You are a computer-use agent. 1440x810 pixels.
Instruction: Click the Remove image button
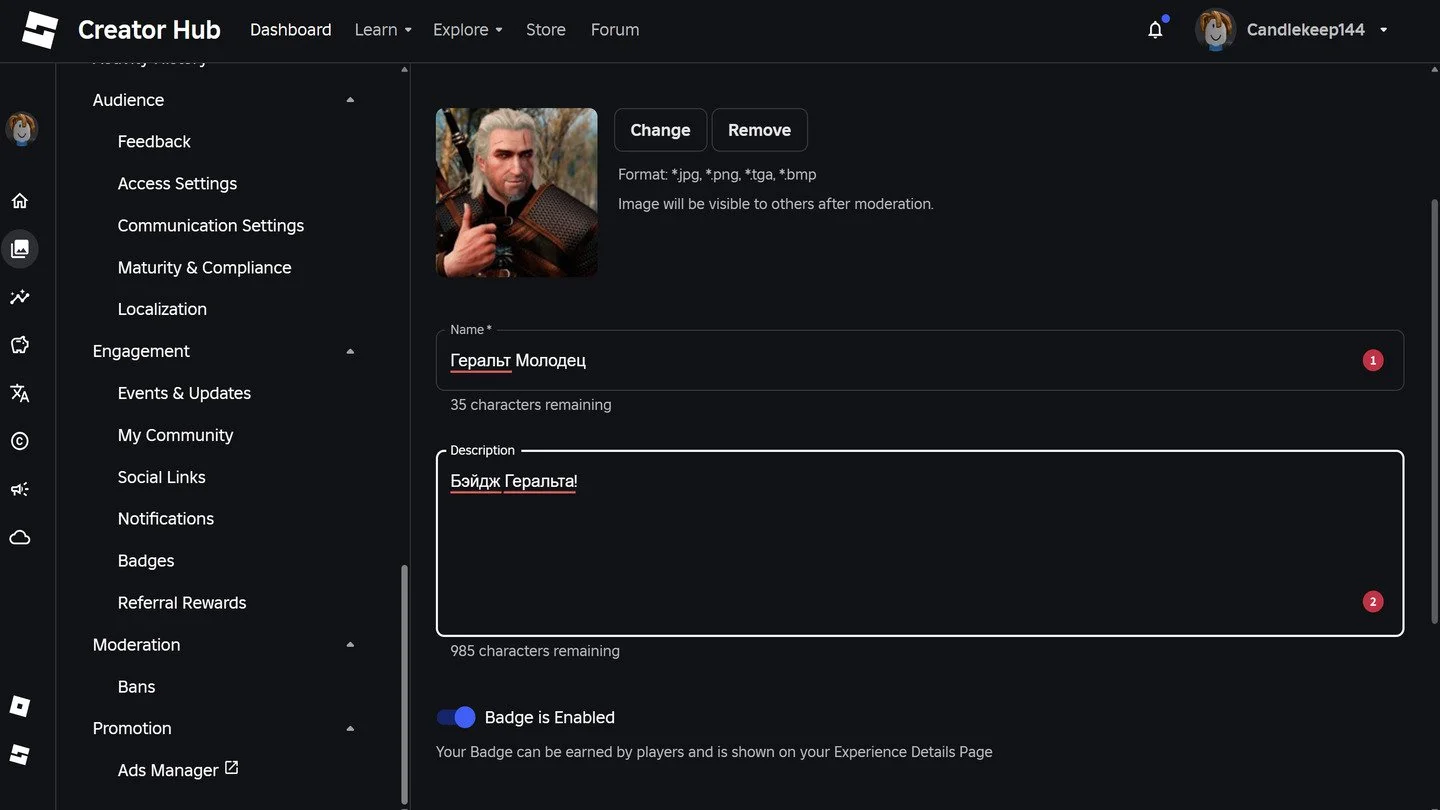pos(760,130)
